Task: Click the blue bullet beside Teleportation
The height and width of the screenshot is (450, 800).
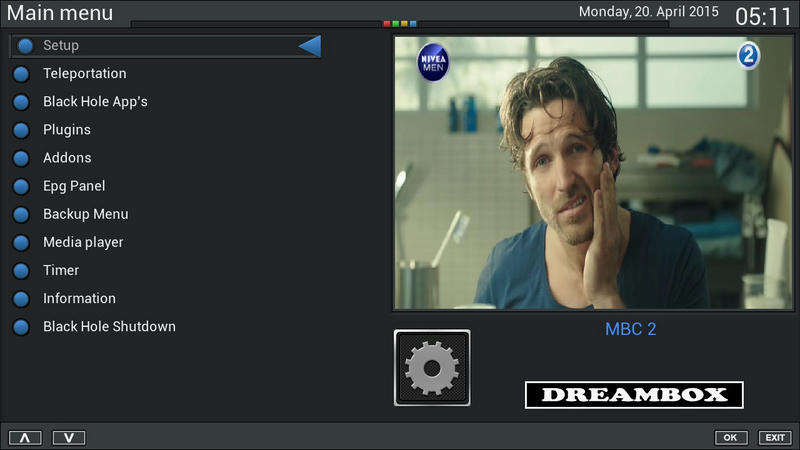Action: coord(21,74)
